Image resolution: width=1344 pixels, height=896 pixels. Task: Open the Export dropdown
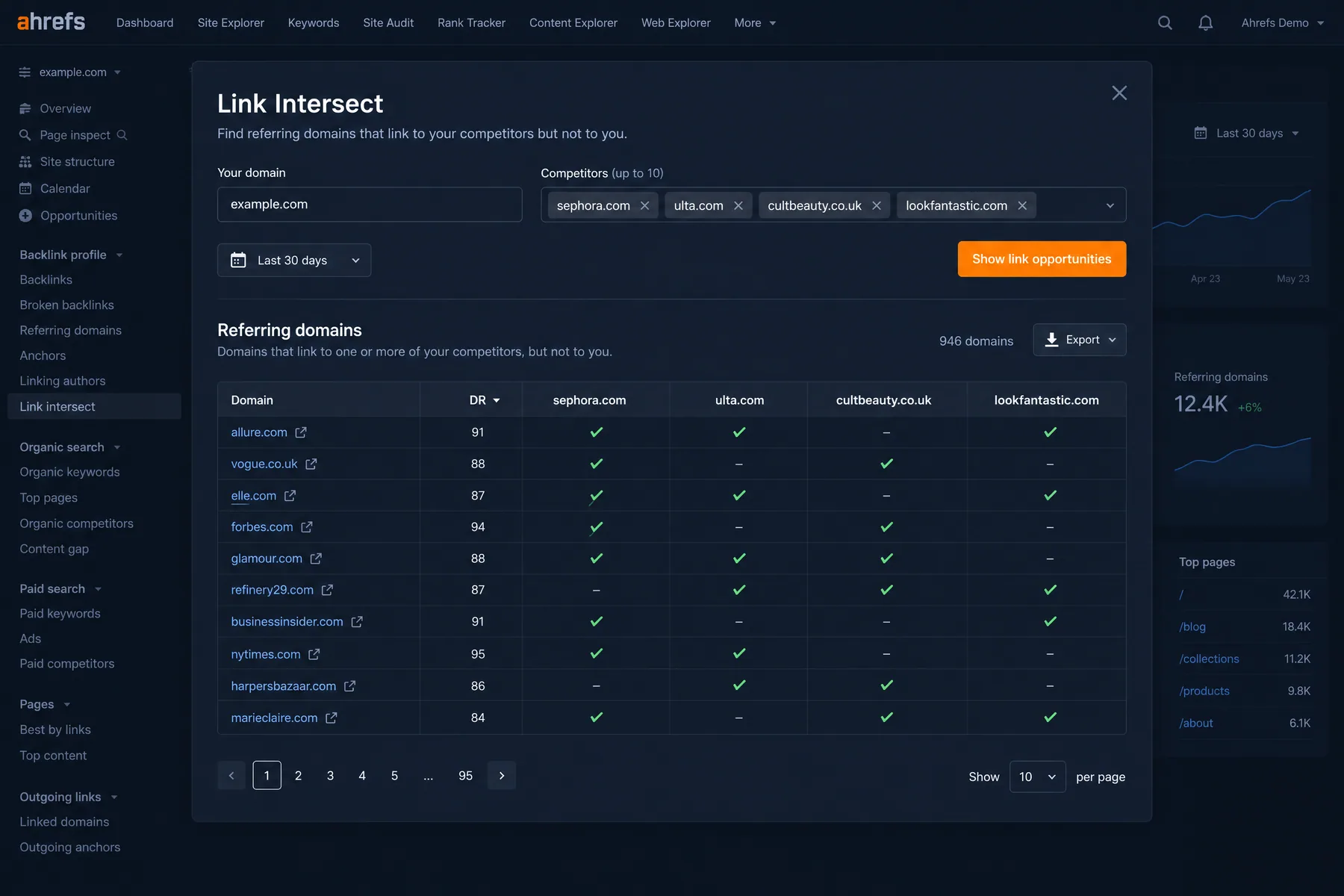click(x=1080, y=340)
